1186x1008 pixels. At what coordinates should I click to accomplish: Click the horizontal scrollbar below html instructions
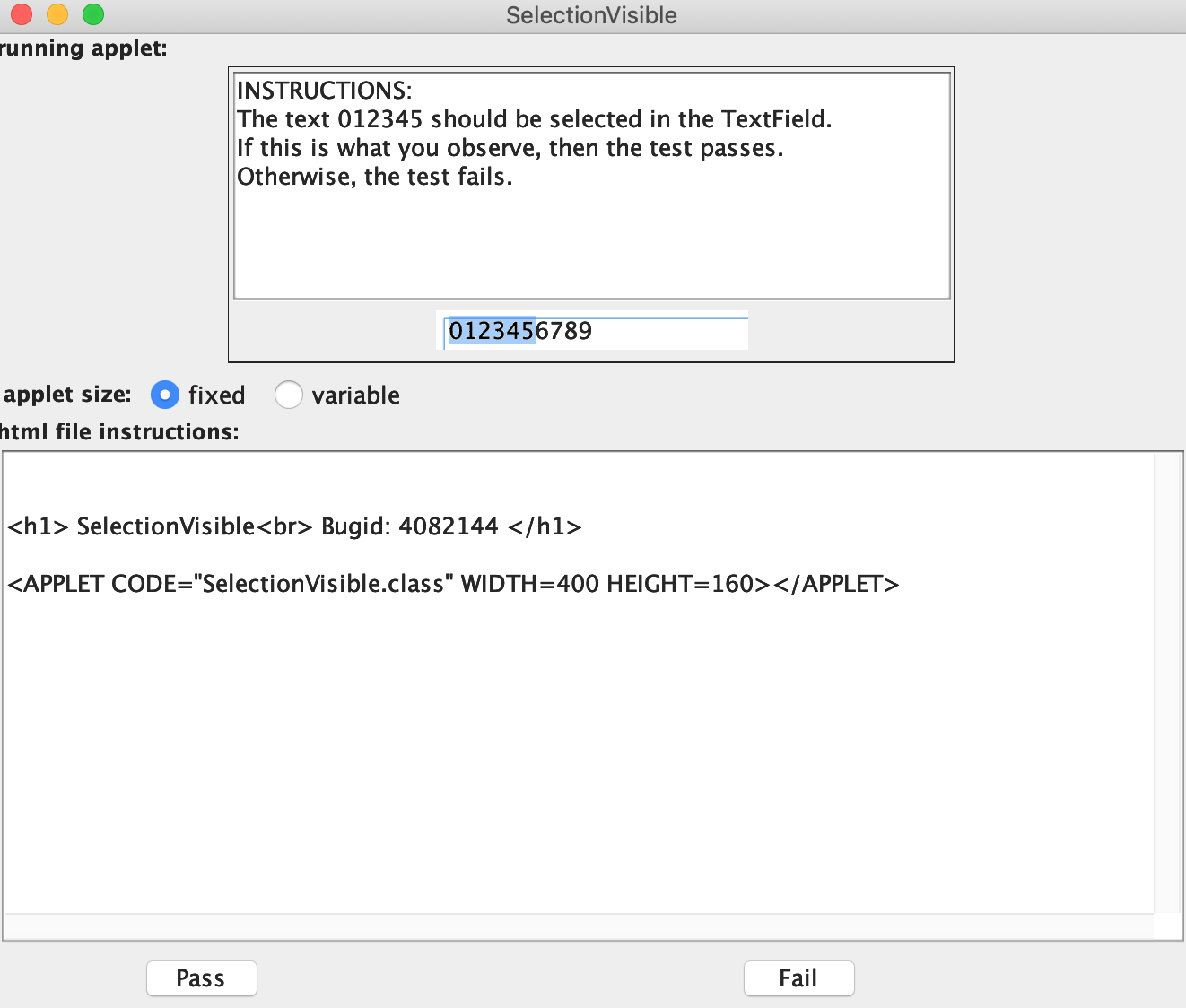(x=579, y=926)
